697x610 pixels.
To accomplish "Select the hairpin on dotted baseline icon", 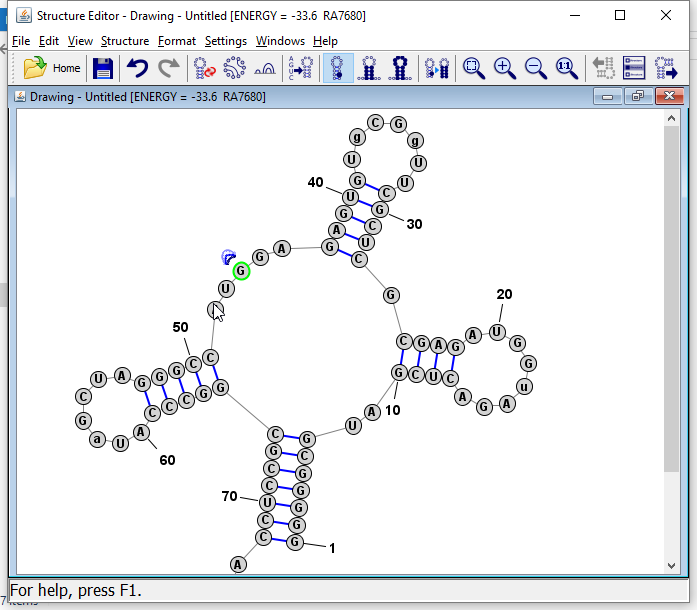I will pyautogui.click(x=369, y=68).
